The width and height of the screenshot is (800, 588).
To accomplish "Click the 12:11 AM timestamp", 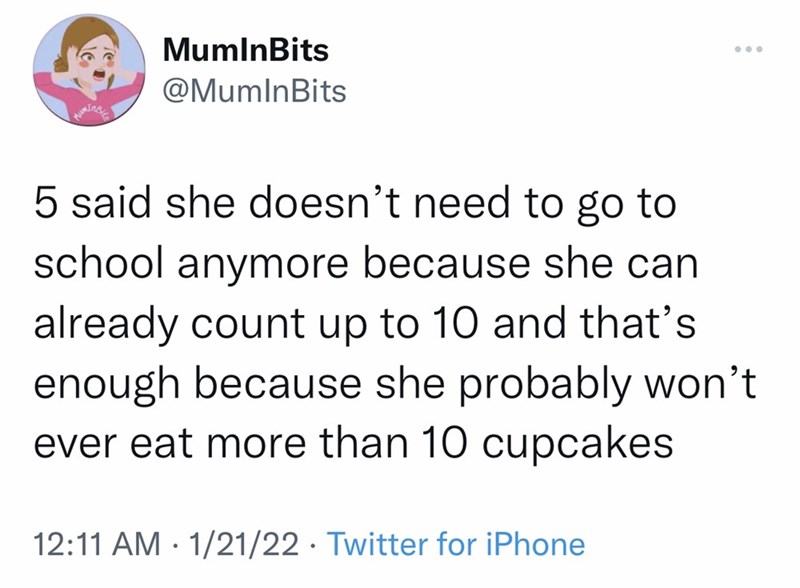I will click(x=98, y=544).
